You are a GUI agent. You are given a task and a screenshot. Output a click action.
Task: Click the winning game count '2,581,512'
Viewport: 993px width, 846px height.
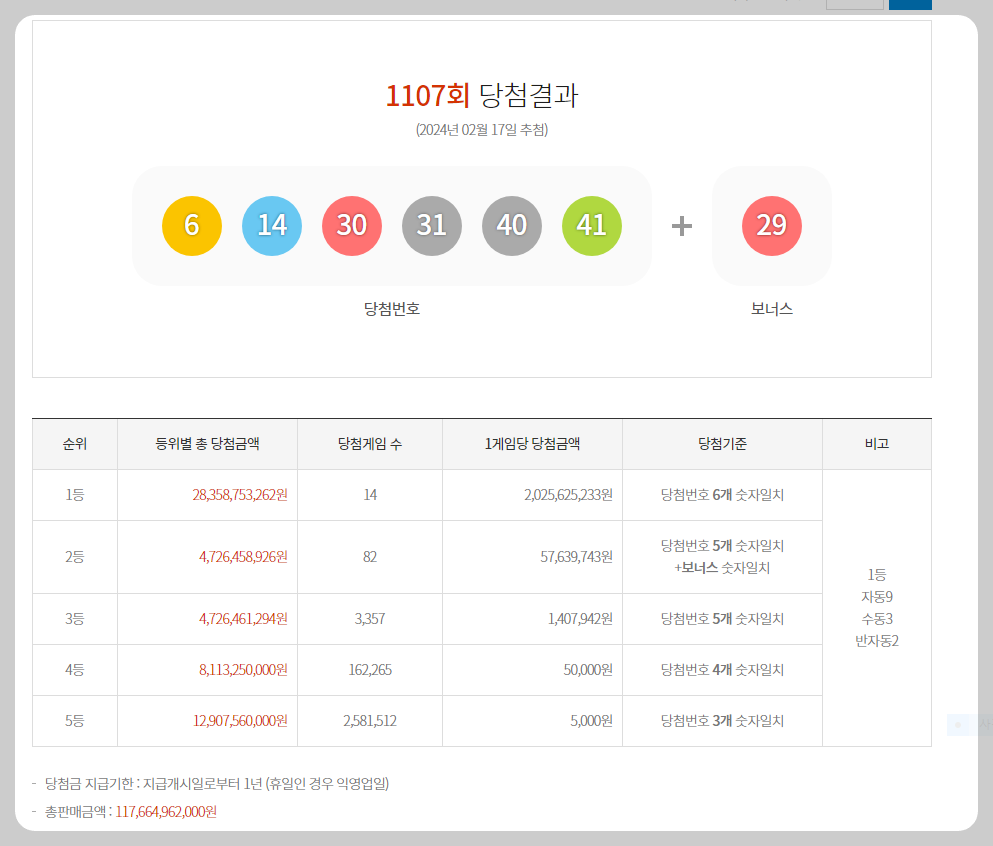tap(370, 721)
